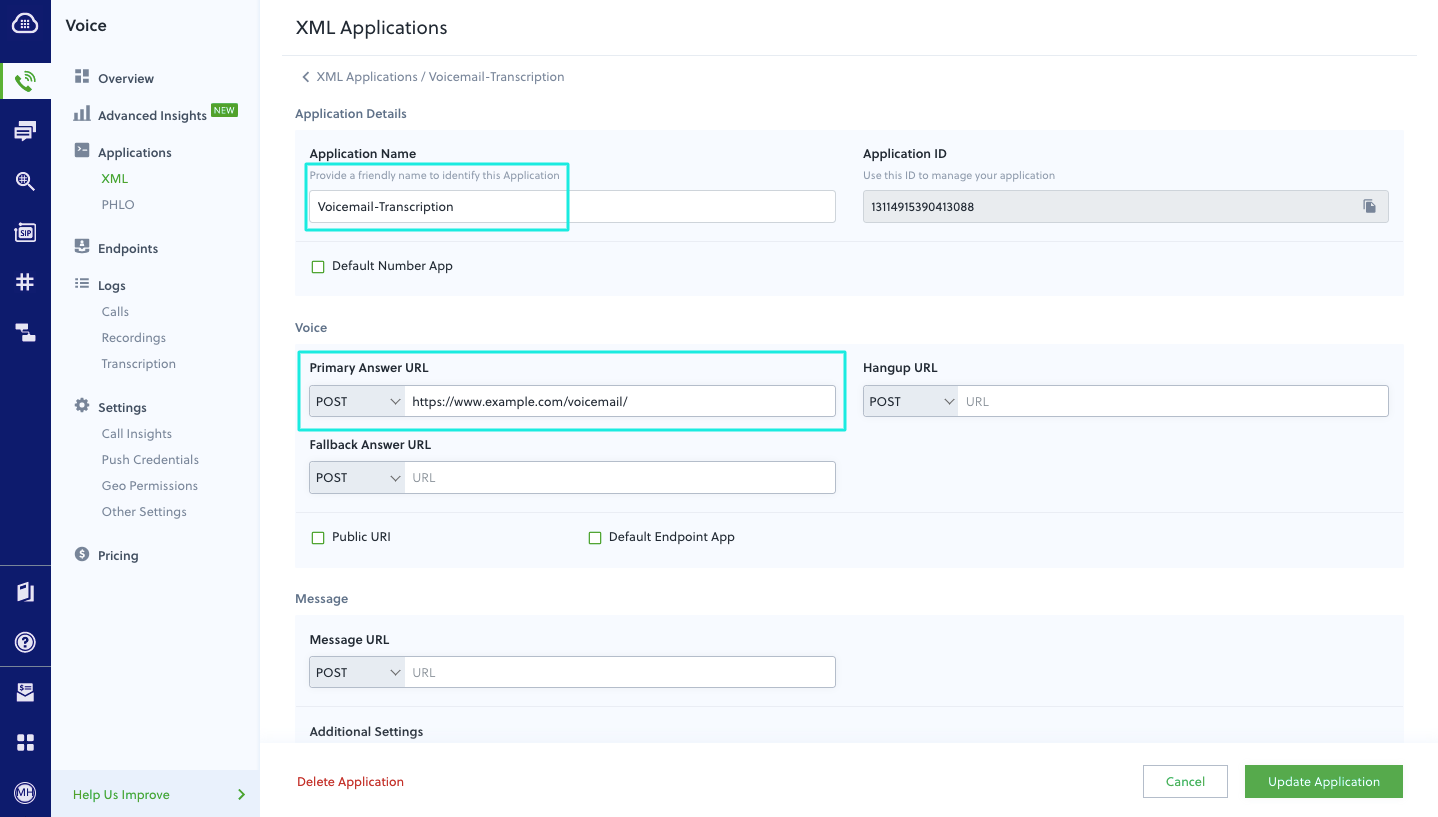This screenshot has height=817, width=1438.
Task: Copy the Application ID using the copy icon
Action: (1369, 206)
